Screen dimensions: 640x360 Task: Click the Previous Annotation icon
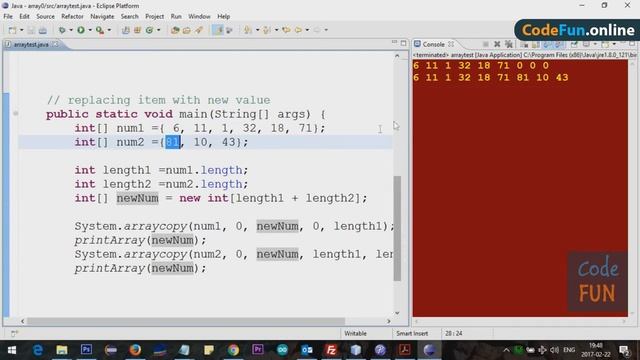267,30
